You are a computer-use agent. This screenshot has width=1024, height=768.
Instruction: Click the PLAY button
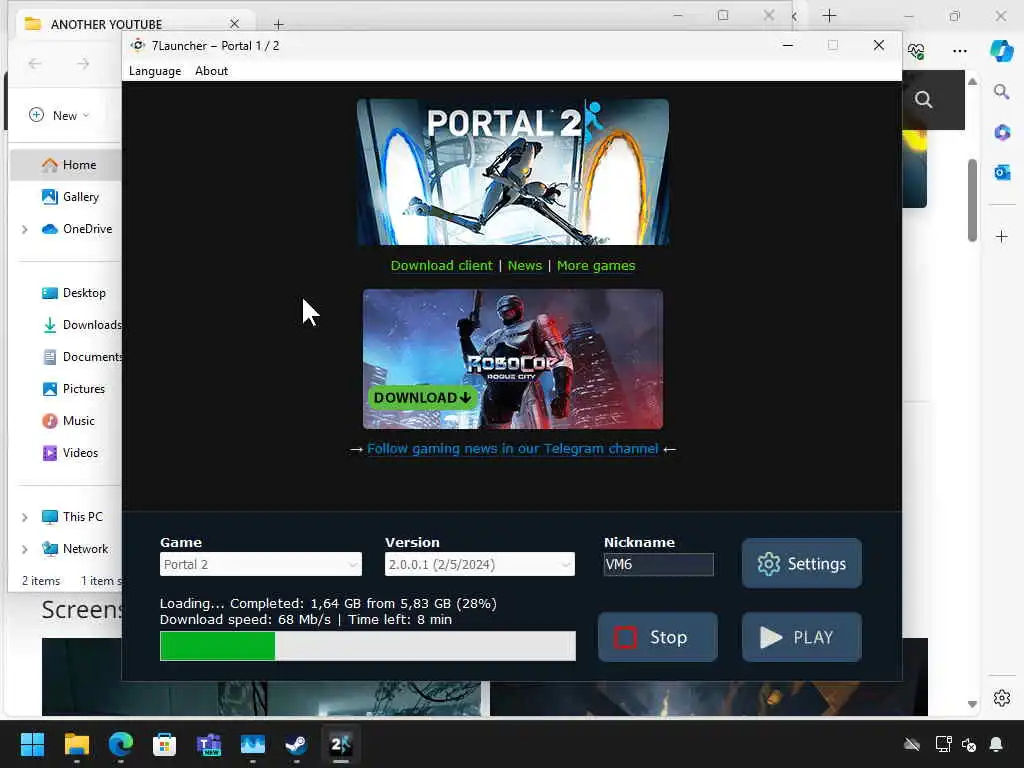pyautogui.click(x=801, y=637)
